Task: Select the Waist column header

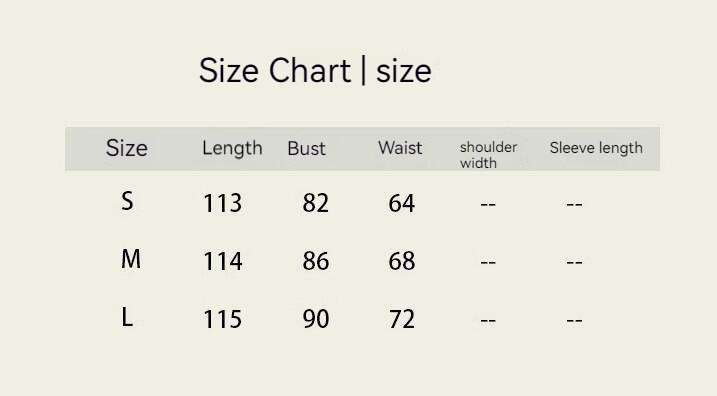Action: pos(400,148)
